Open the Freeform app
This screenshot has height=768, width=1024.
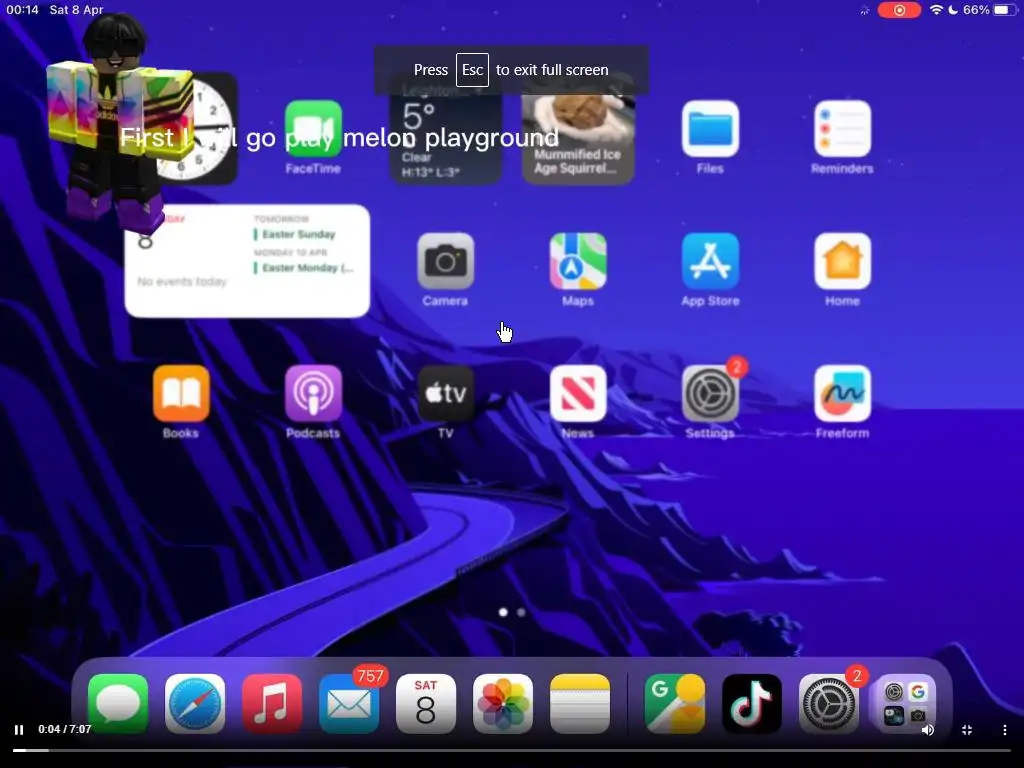[x=842, y=393]
